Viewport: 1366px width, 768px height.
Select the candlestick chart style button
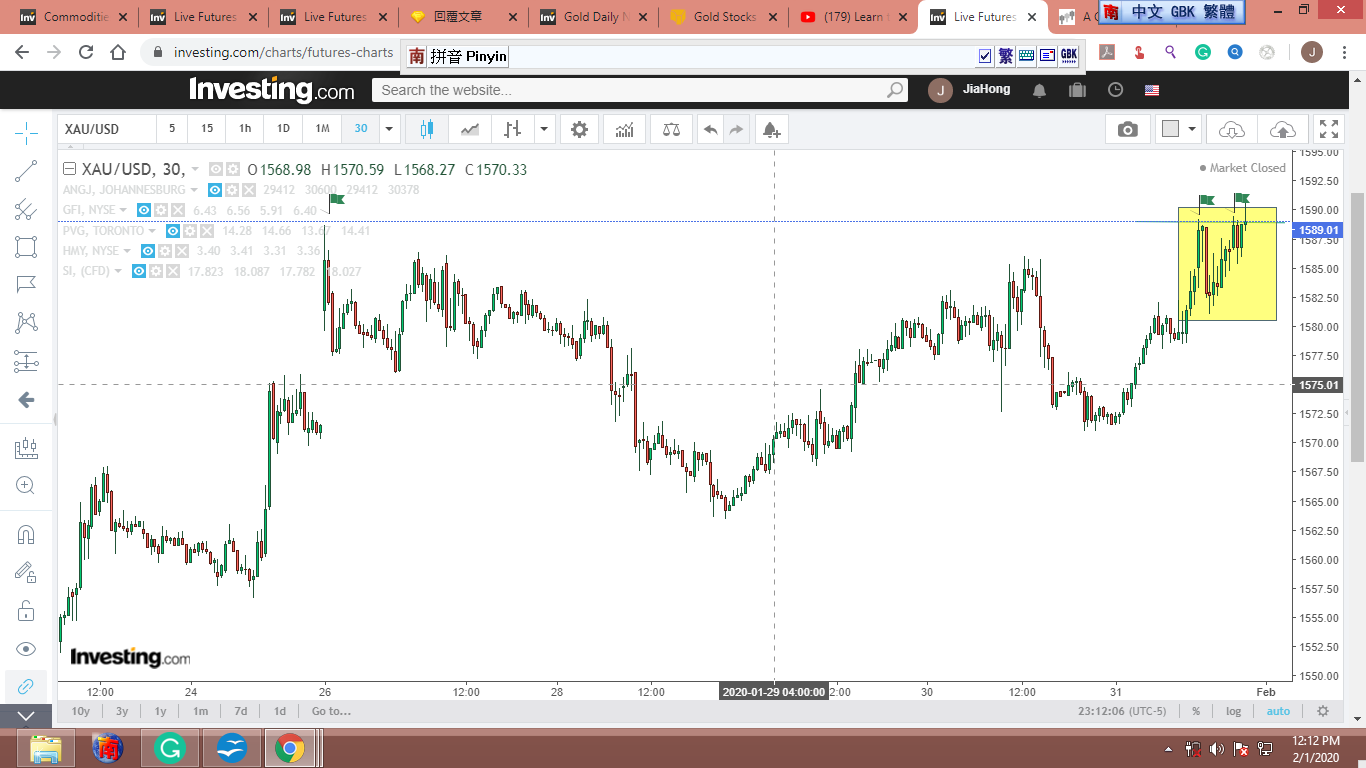pyautogui.click(x=427, y=129)
